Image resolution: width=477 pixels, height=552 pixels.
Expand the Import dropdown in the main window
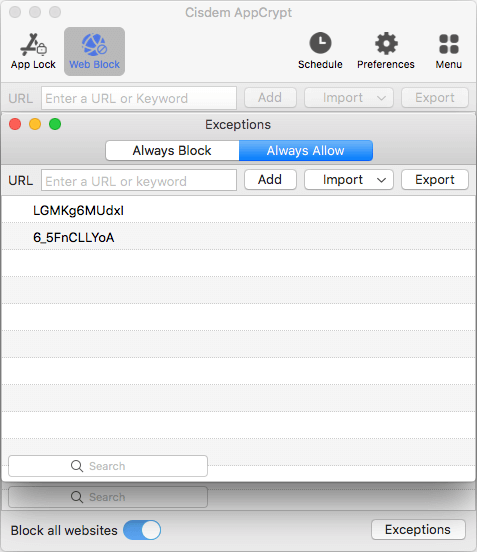pyautogui.click(x=349, y=98)
